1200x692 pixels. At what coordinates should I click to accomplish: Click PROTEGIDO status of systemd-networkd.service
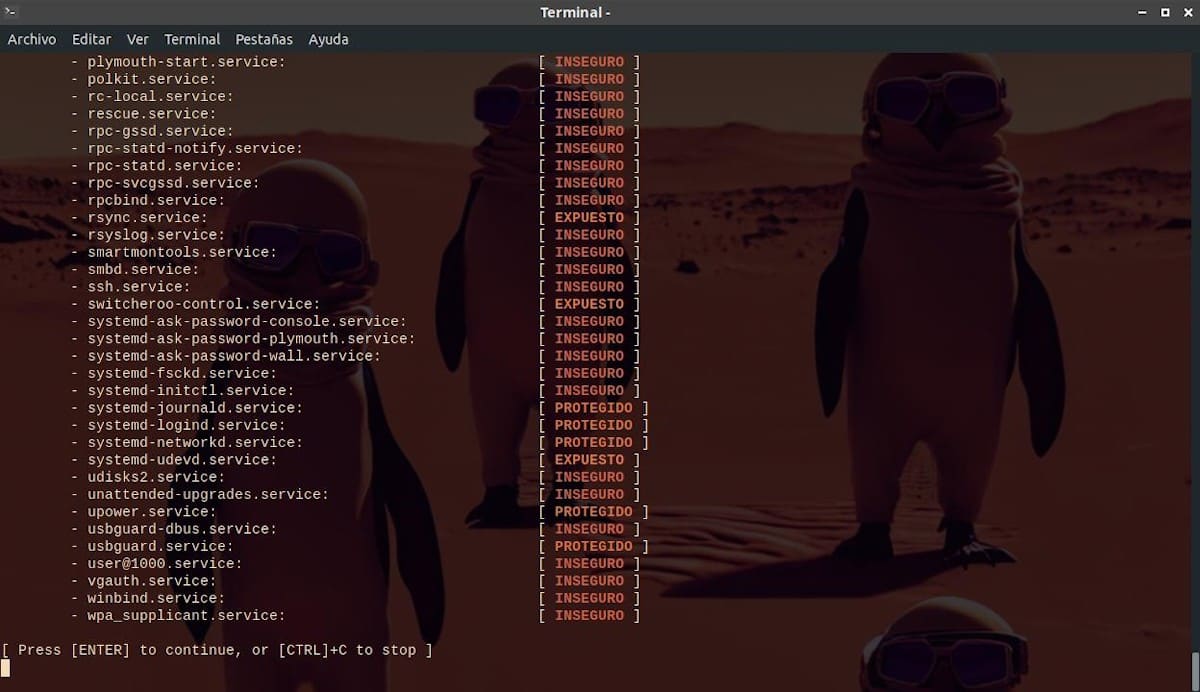(594, 442)
